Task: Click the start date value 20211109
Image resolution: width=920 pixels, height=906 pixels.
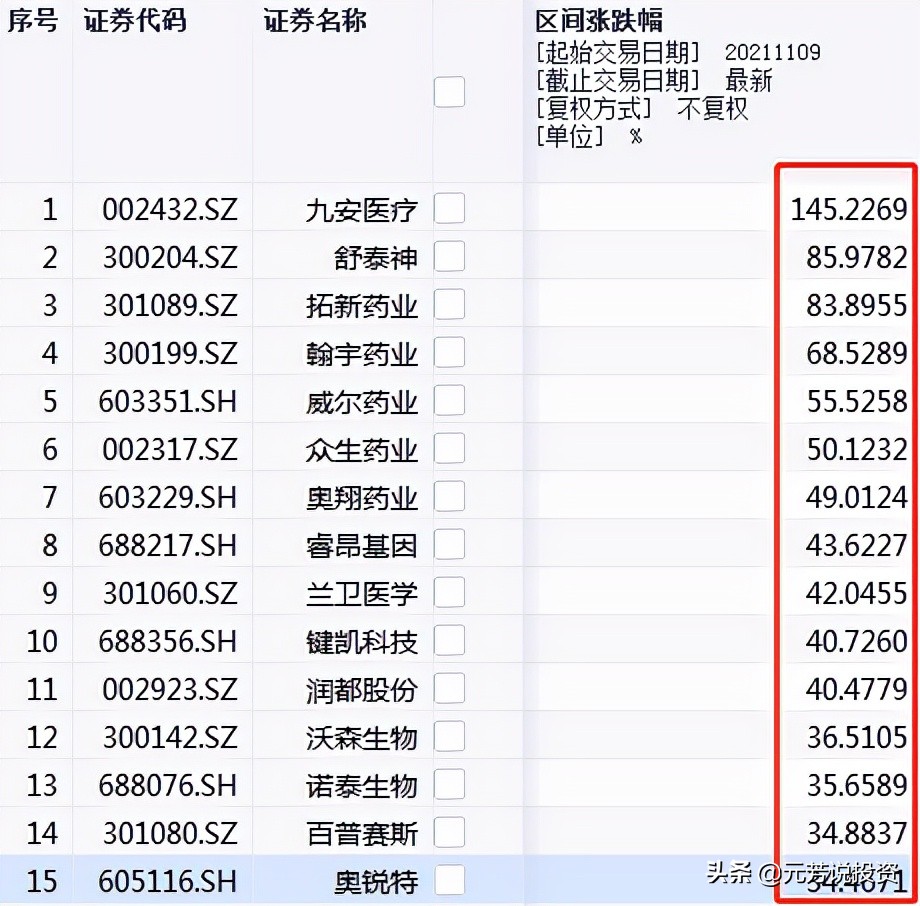Action: [x=773, y=53]
